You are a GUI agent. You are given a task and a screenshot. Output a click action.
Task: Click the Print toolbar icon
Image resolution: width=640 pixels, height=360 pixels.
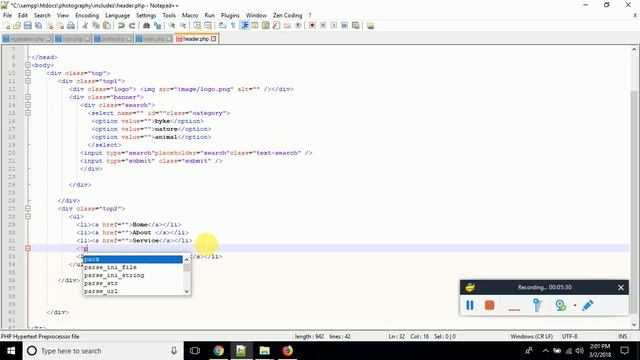click(71, 25)
